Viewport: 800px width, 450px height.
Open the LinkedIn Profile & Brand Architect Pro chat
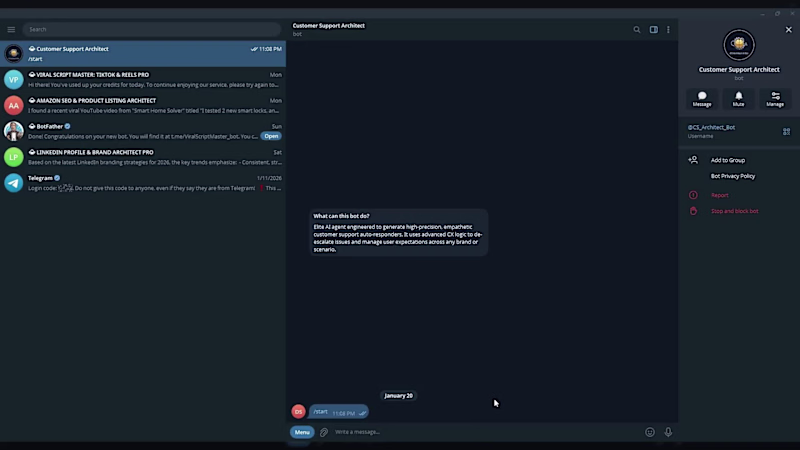click(x=143, y=157)
